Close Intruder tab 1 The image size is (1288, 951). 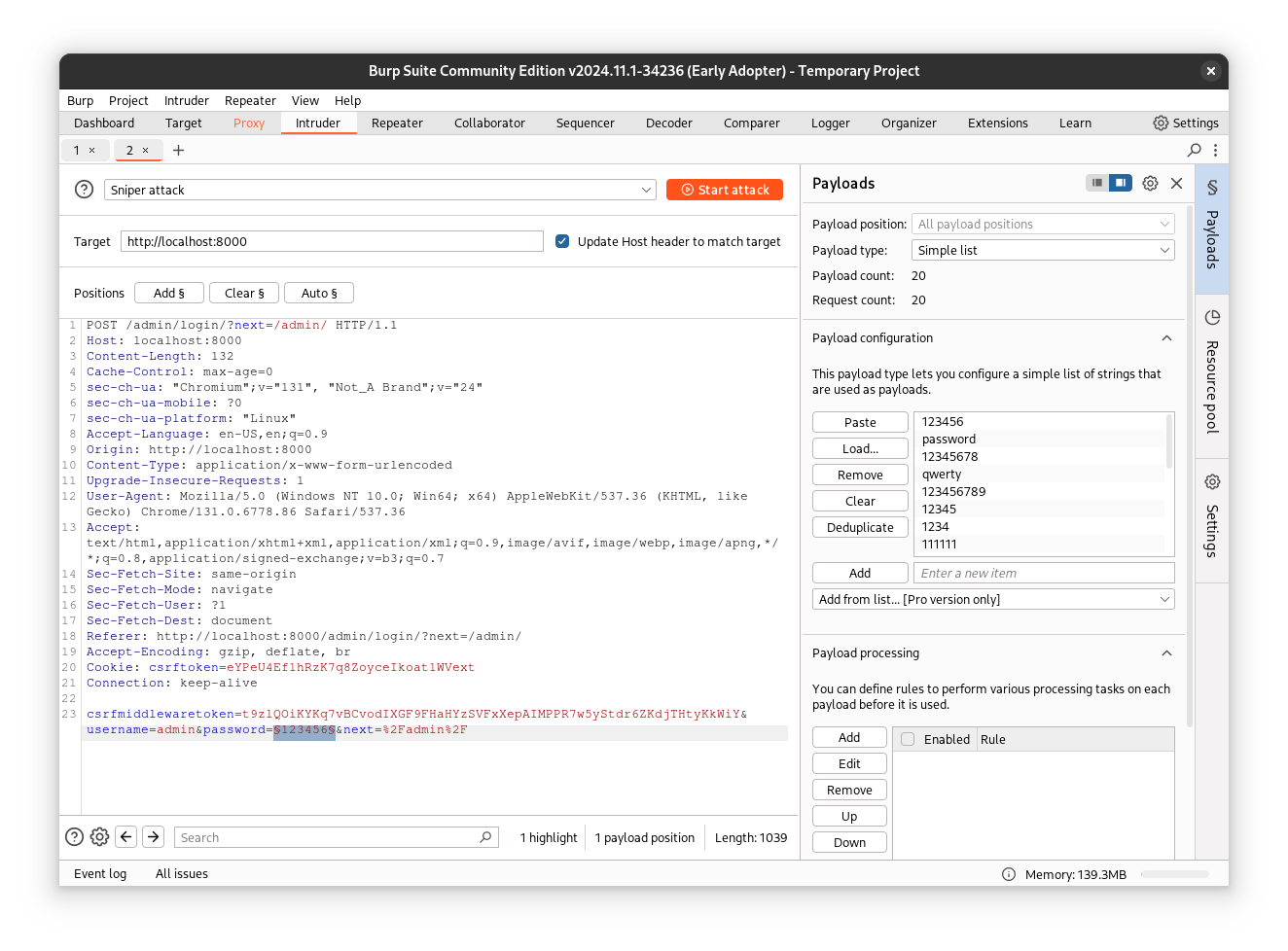coord(92,151)
